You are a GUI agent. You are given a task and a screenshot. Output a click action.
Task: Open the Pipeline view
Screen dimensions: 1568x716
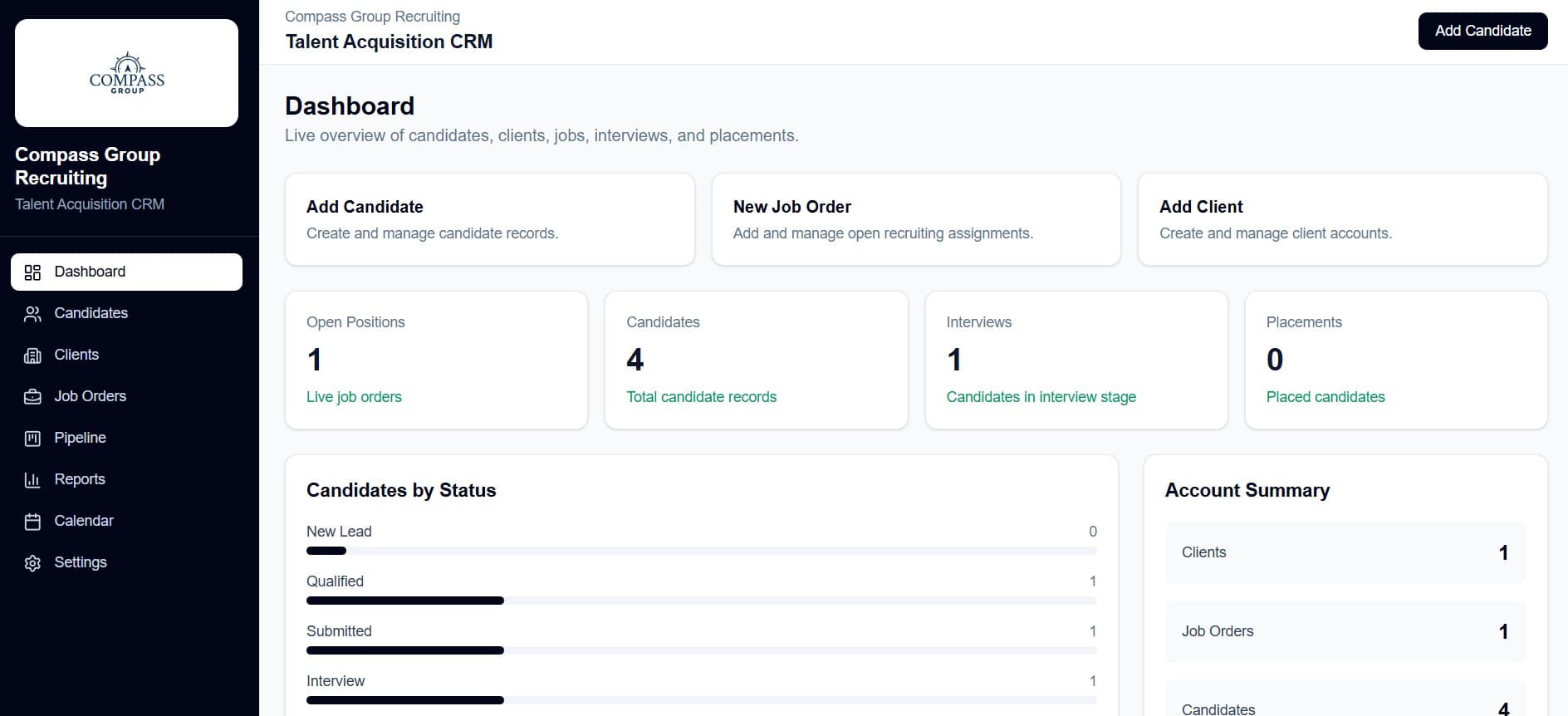[126, 438]
